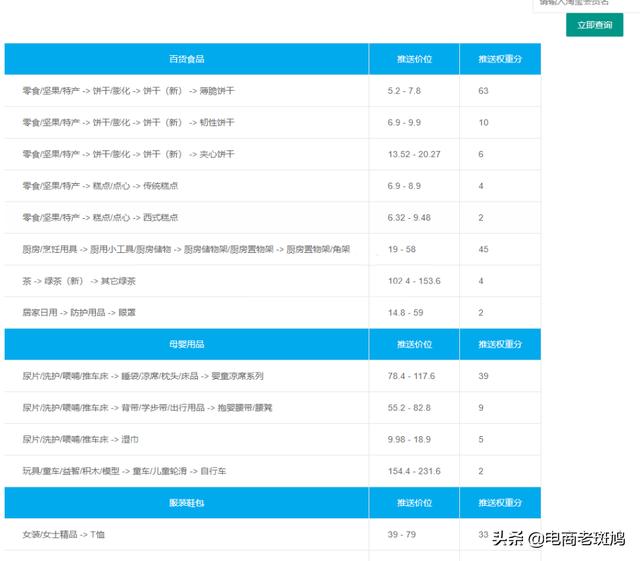Image resolution: width=640 pixels, height=561 pixels.
Task: Click weight score 39 for 婴童凉席系列
Action: pyautogui.click(x=483, y=376)
